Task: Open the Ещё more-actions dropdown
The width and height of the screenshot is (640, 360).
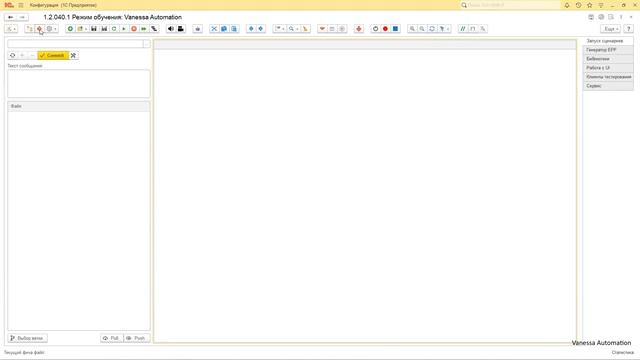Action: point(611,29)
